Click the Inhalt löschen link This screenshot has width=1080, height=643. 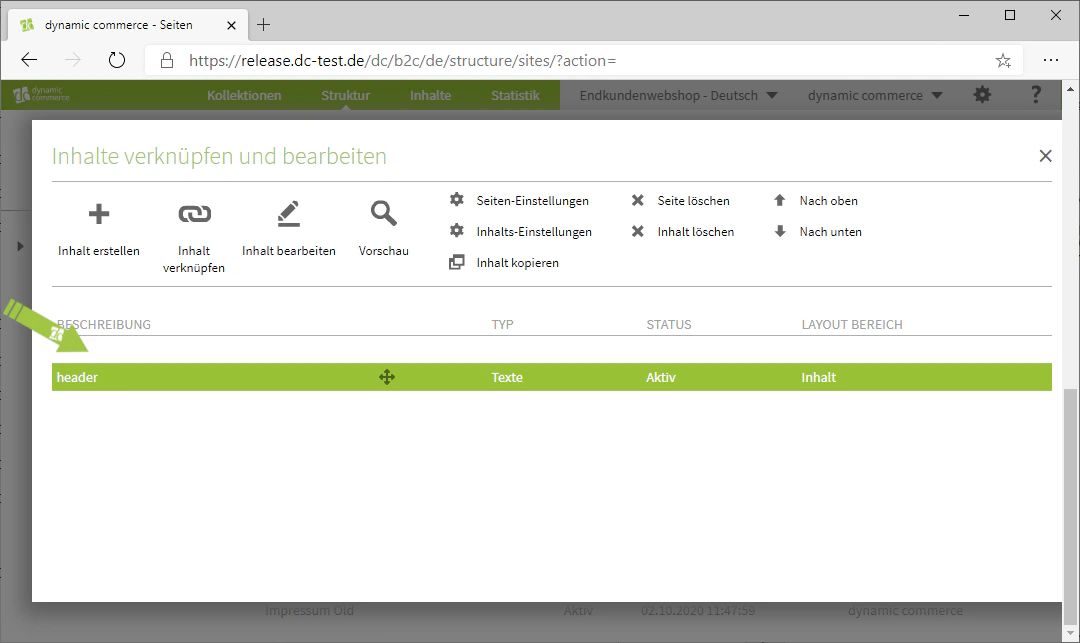tap(696, 232)
